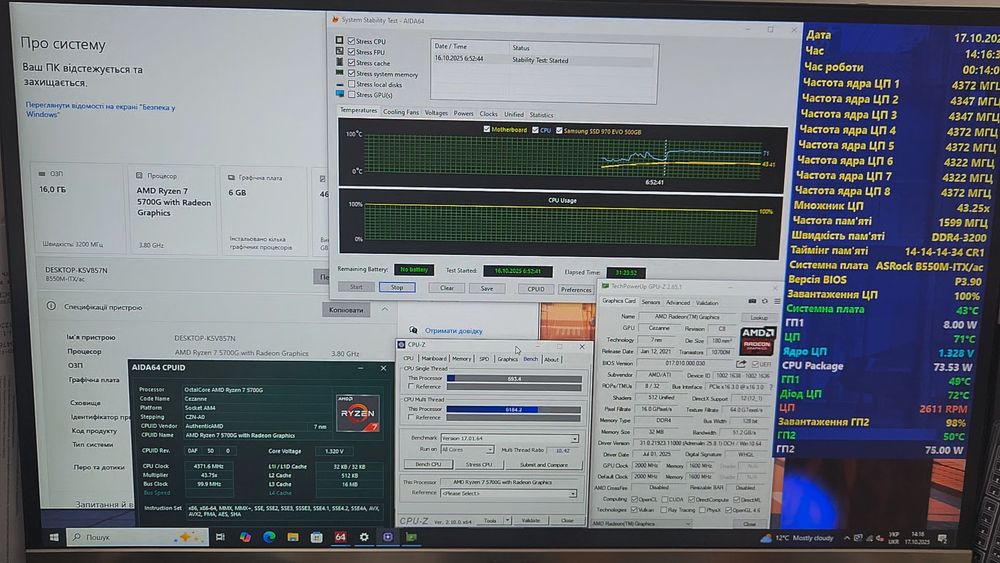Uncheck Stress system memory checkbox
Image resolution: width=1000 pixels, height=563 pixels.
(x=351, y=73)
